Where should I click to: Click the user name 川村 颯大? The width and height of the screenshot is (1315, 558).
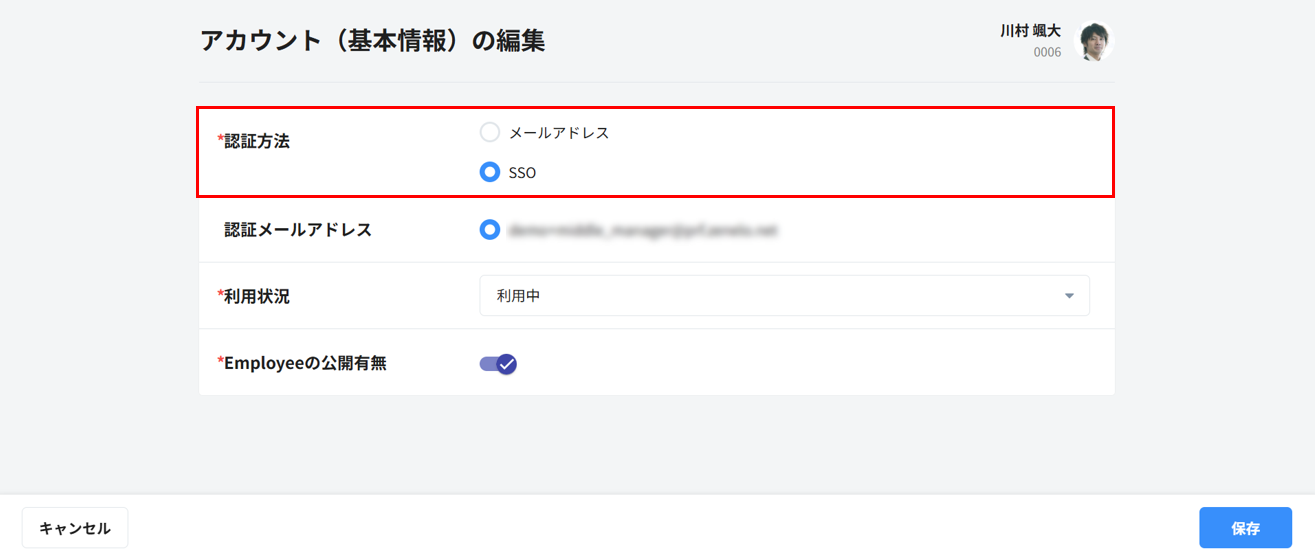point(1030,31)
